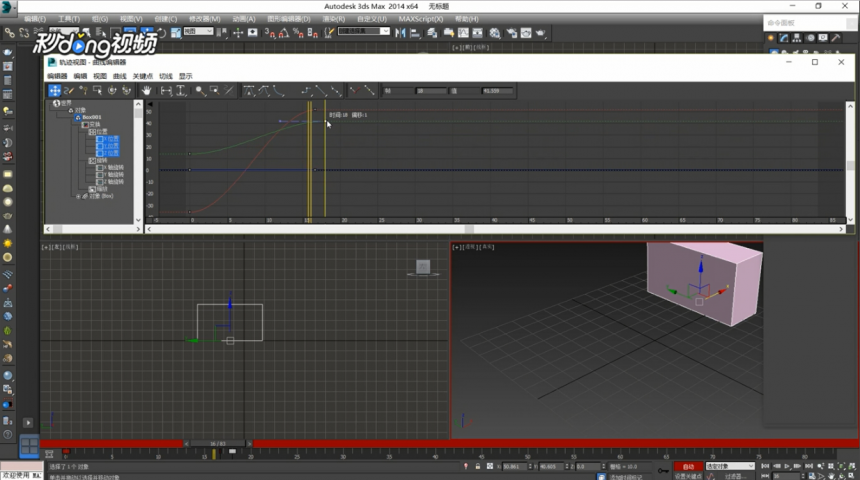Activate the Region Keys tool

(x=97, y=91)
